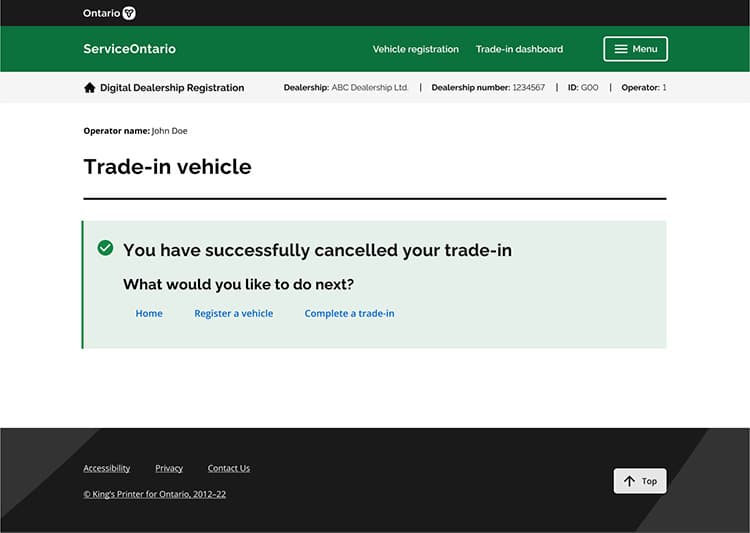Go to the ServiceOntario header link

click(x=129, y=49)
